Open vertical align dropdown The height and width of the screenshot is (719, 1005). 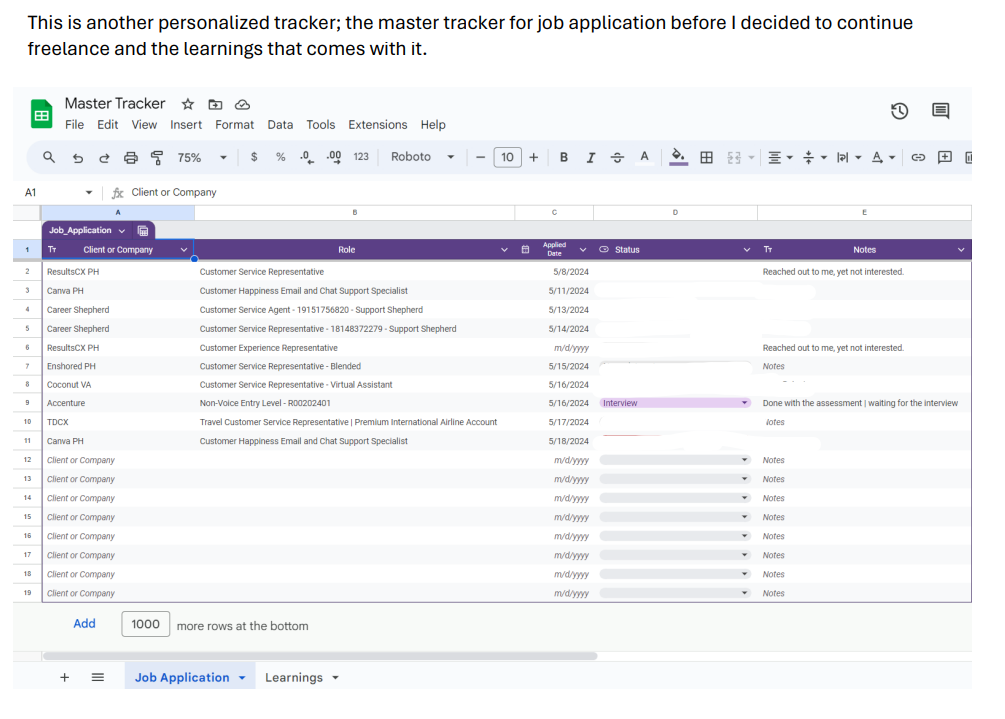[815, 158]
